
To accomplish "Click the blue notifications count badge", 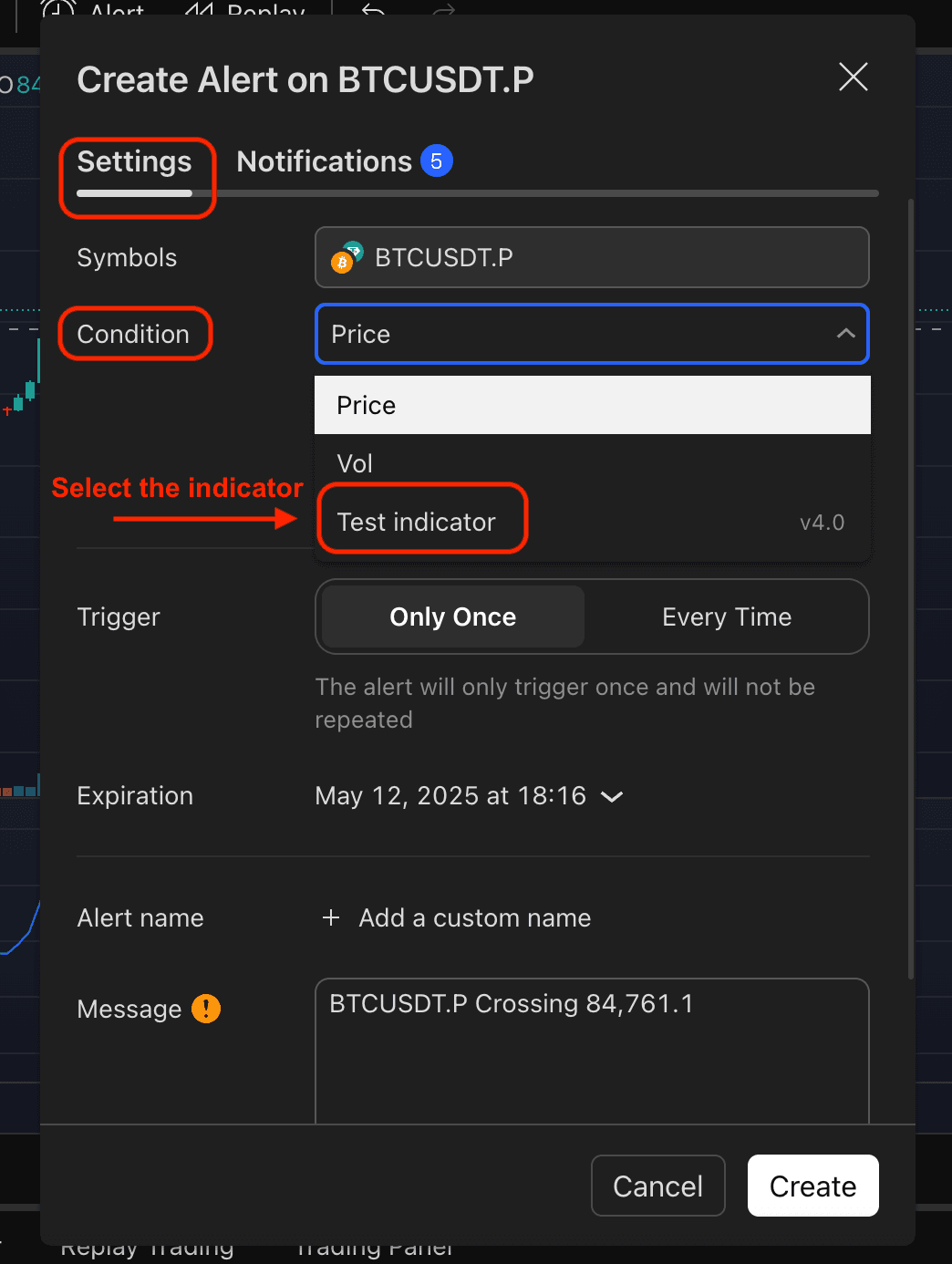I will [x=437, y=161].
